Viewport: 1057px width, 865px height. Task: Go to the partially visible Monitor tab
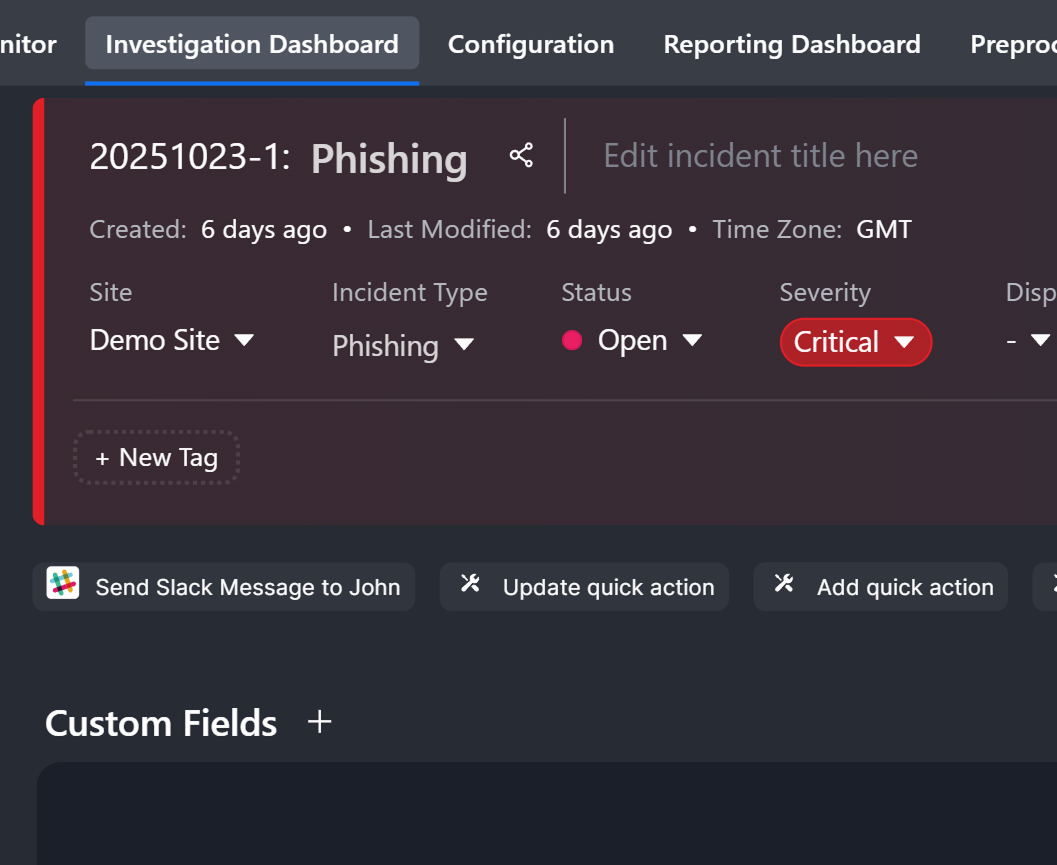[x=28, y=45]
